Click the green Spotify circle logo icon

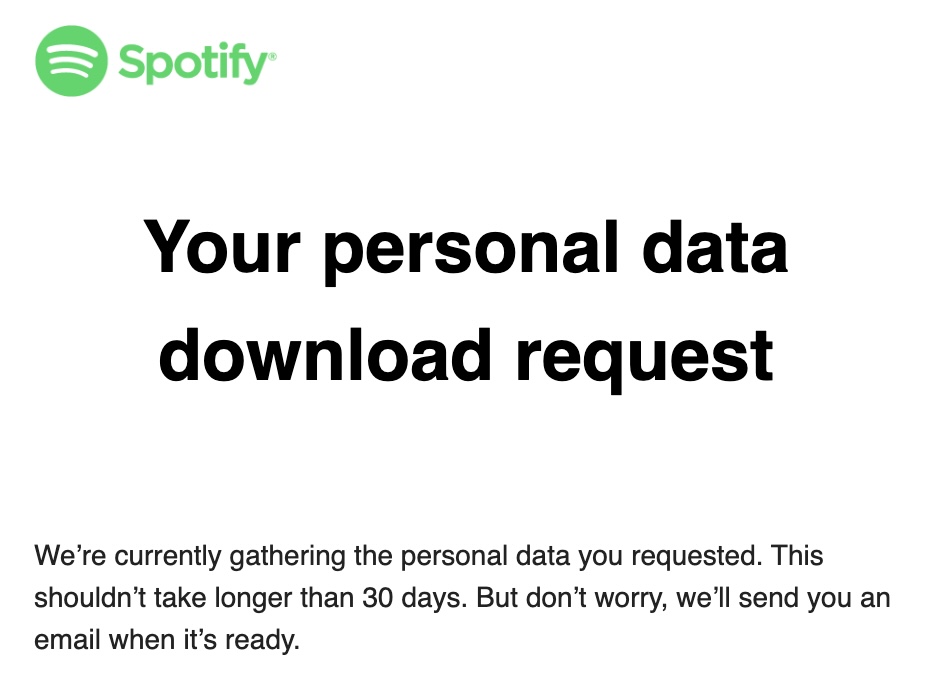(71, 61)
